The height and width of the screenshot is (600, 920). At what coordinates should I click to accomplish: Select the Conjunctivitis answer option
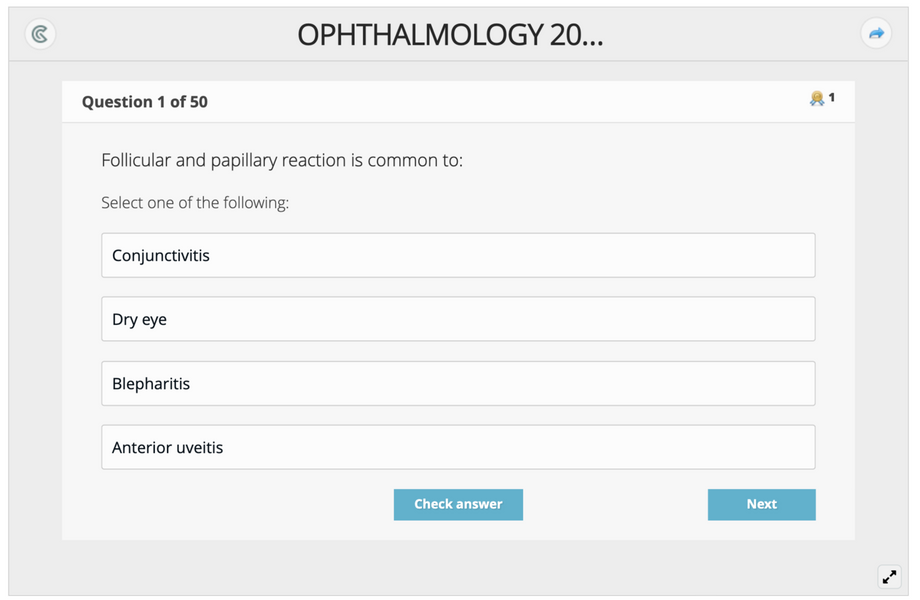(458, 255)
